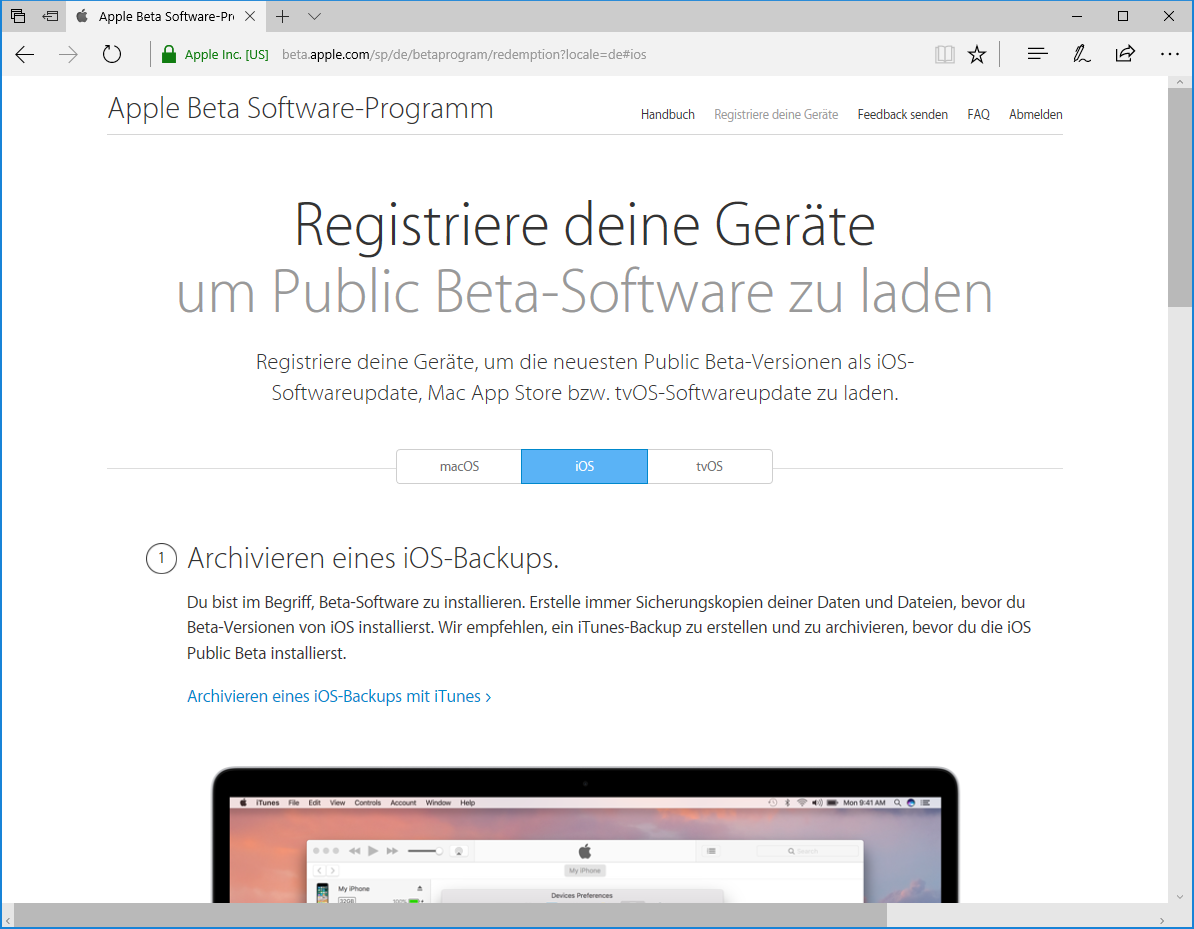The height and width of the screenshot is (929, 1194).
Task: Open the Handbuch navigation link
Action: pos(667,115)
